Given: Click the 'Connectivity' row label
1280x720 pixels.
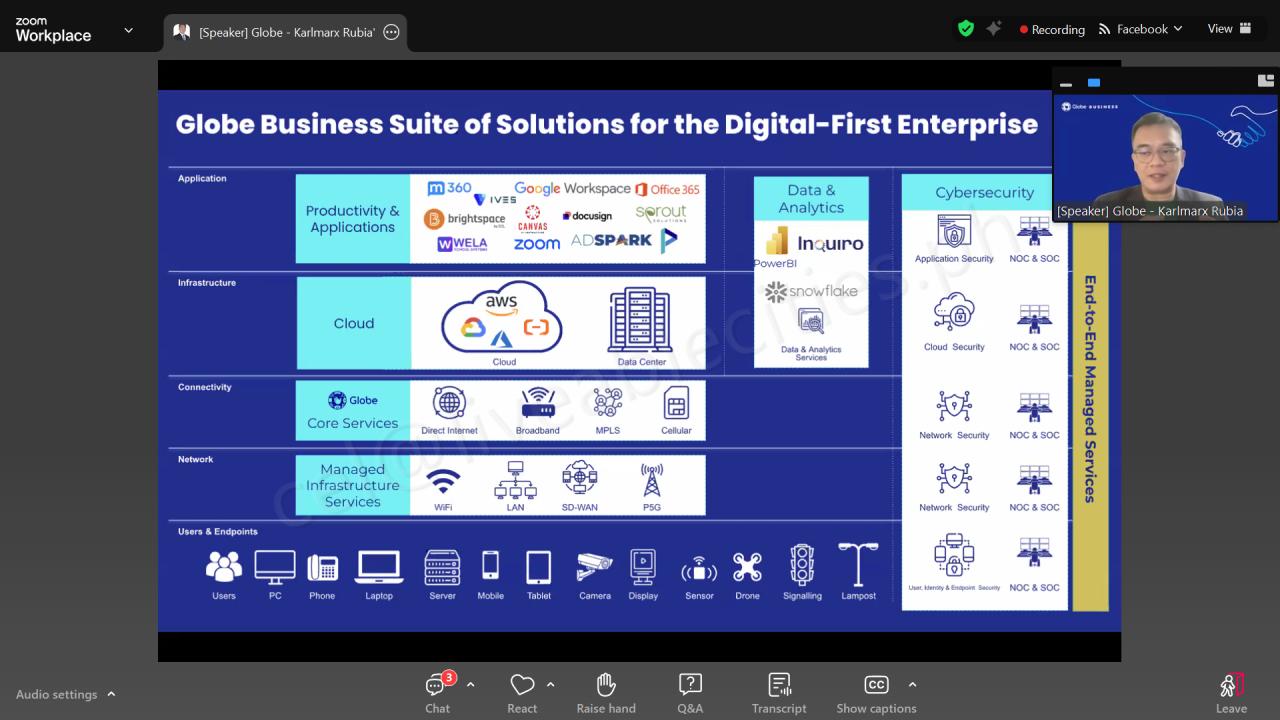Looking at the screenshot, I should [205, 387].
